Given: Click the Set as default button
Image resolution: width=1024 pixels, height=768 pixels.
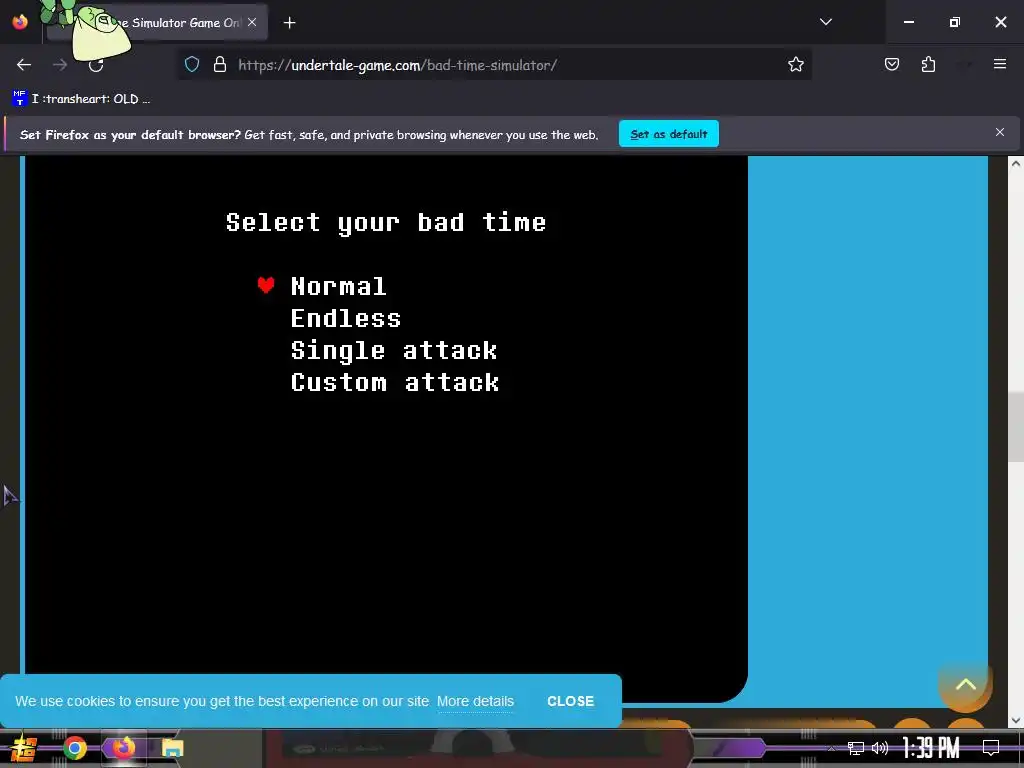Looking at the screenshot, I should point(669,134).
